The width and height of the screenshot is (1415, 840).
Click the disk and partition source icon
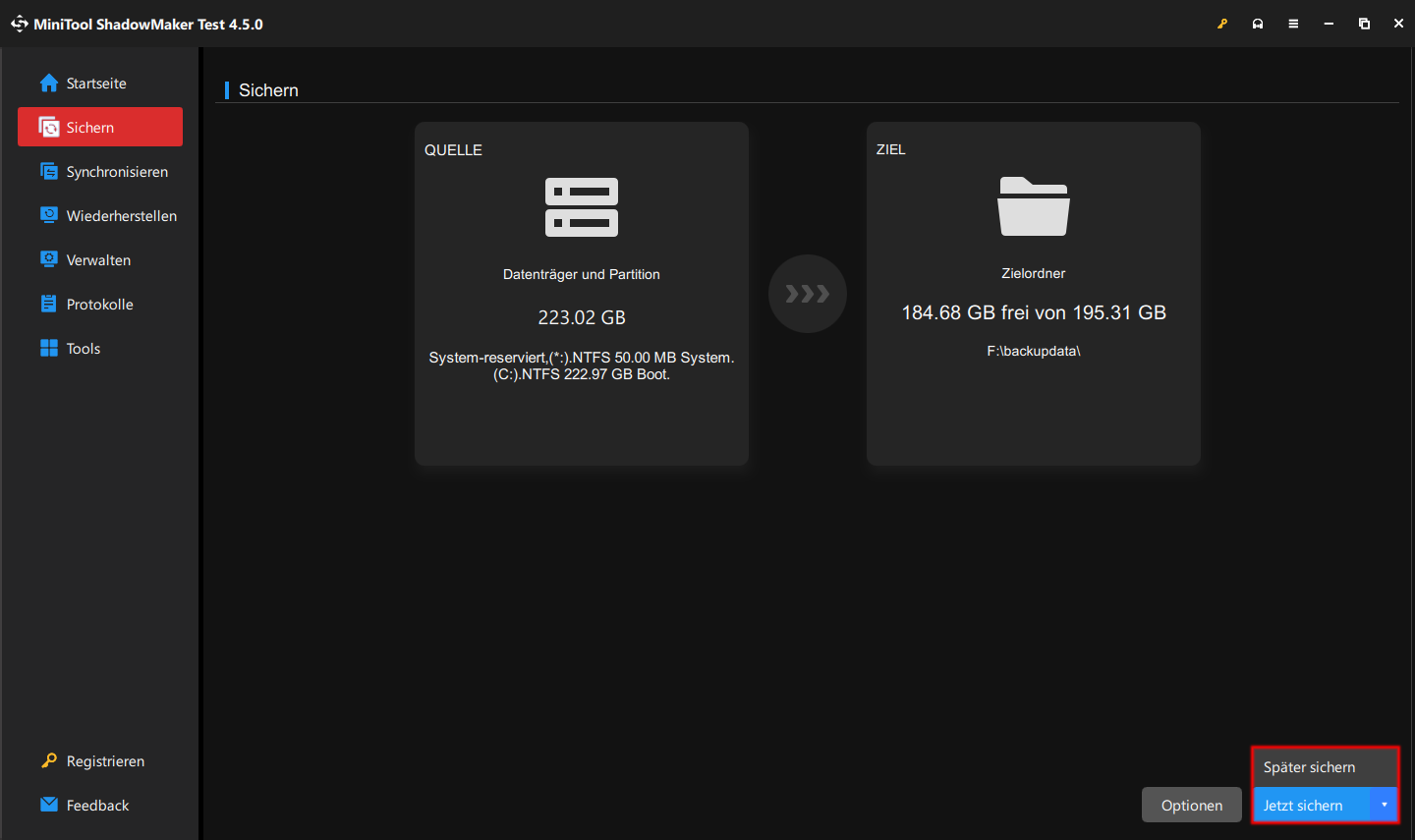pyautogui.click(x=582, y=207)
